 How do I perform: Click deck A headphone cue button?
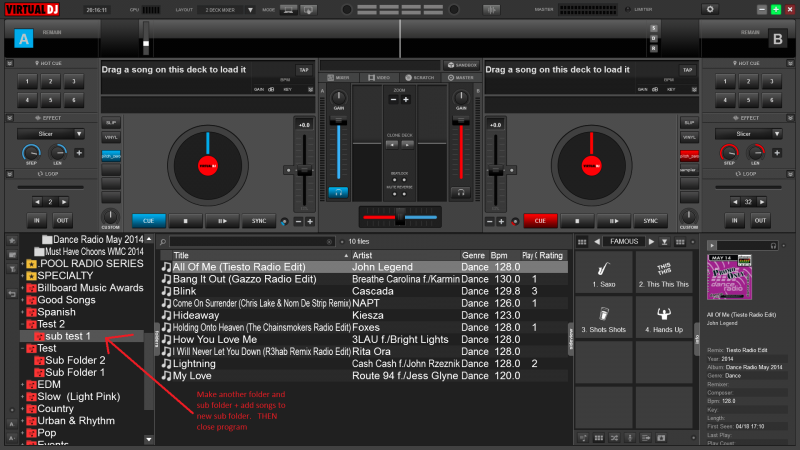pos(338,192)
